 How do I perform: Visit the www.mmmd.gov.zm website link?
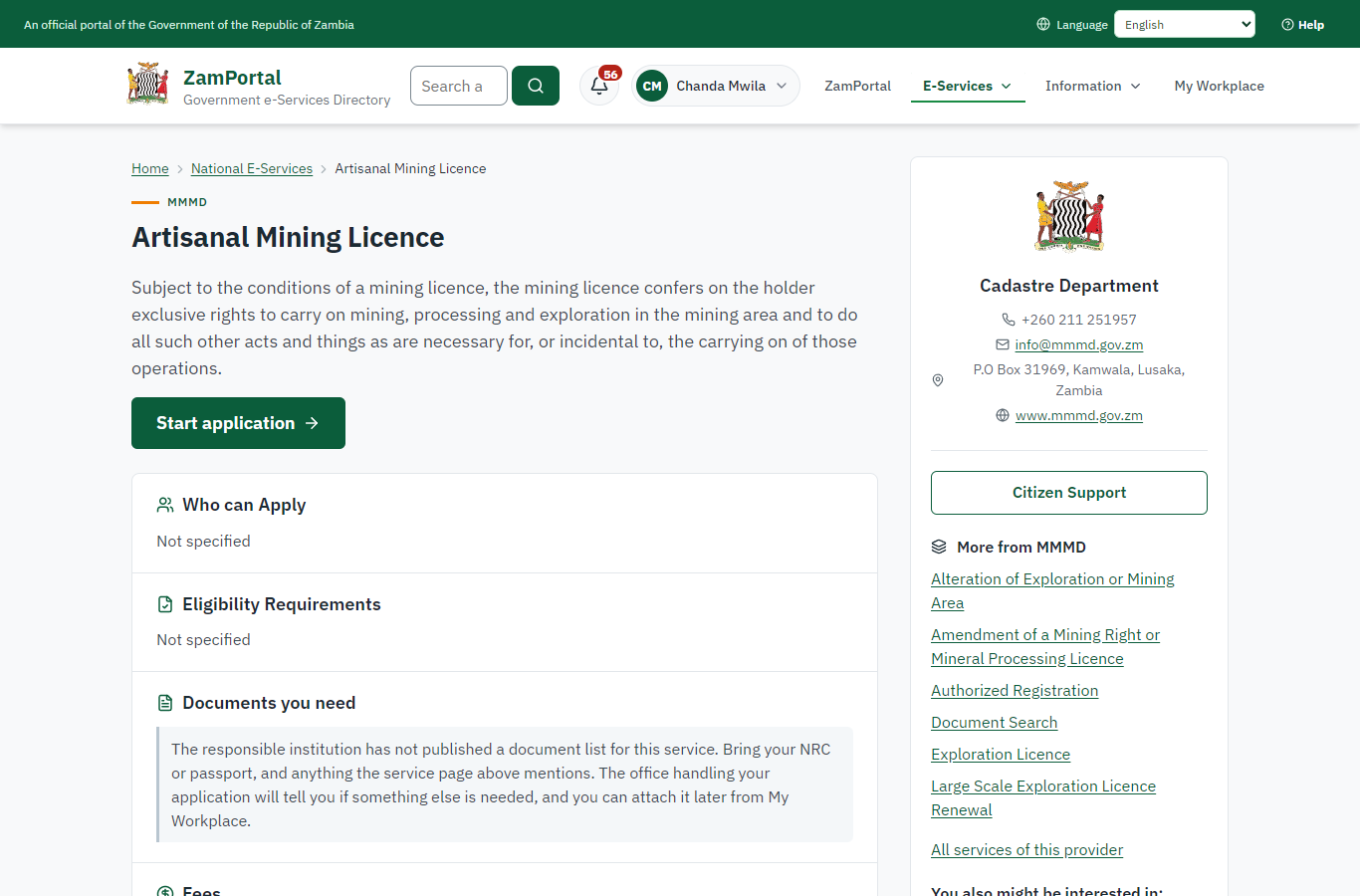1079,415
